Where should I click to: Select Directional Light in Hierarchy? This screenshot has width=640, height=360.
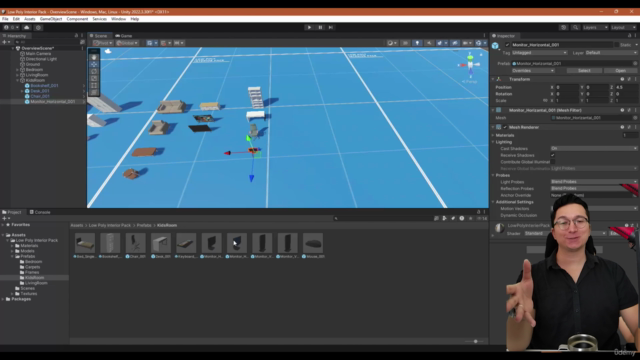click(41, 59)
